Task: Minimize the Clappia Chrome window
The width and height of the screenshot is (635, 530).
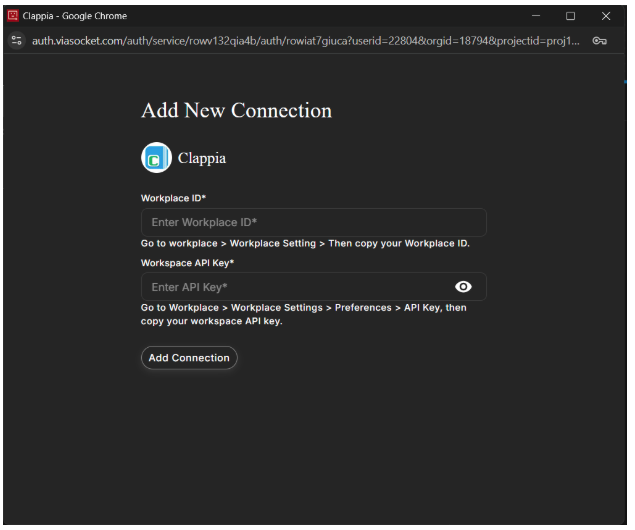Action: click(x=536, y=16)
